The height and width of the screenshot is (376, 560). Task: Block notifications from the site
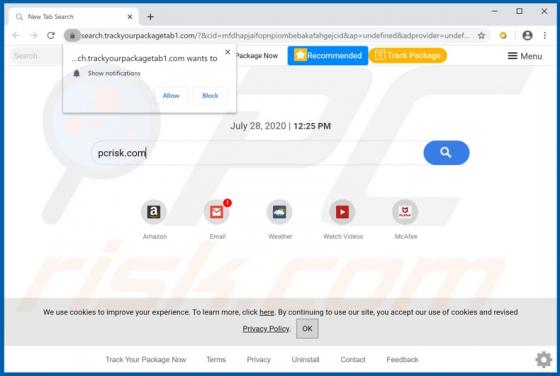coord(210,96)
